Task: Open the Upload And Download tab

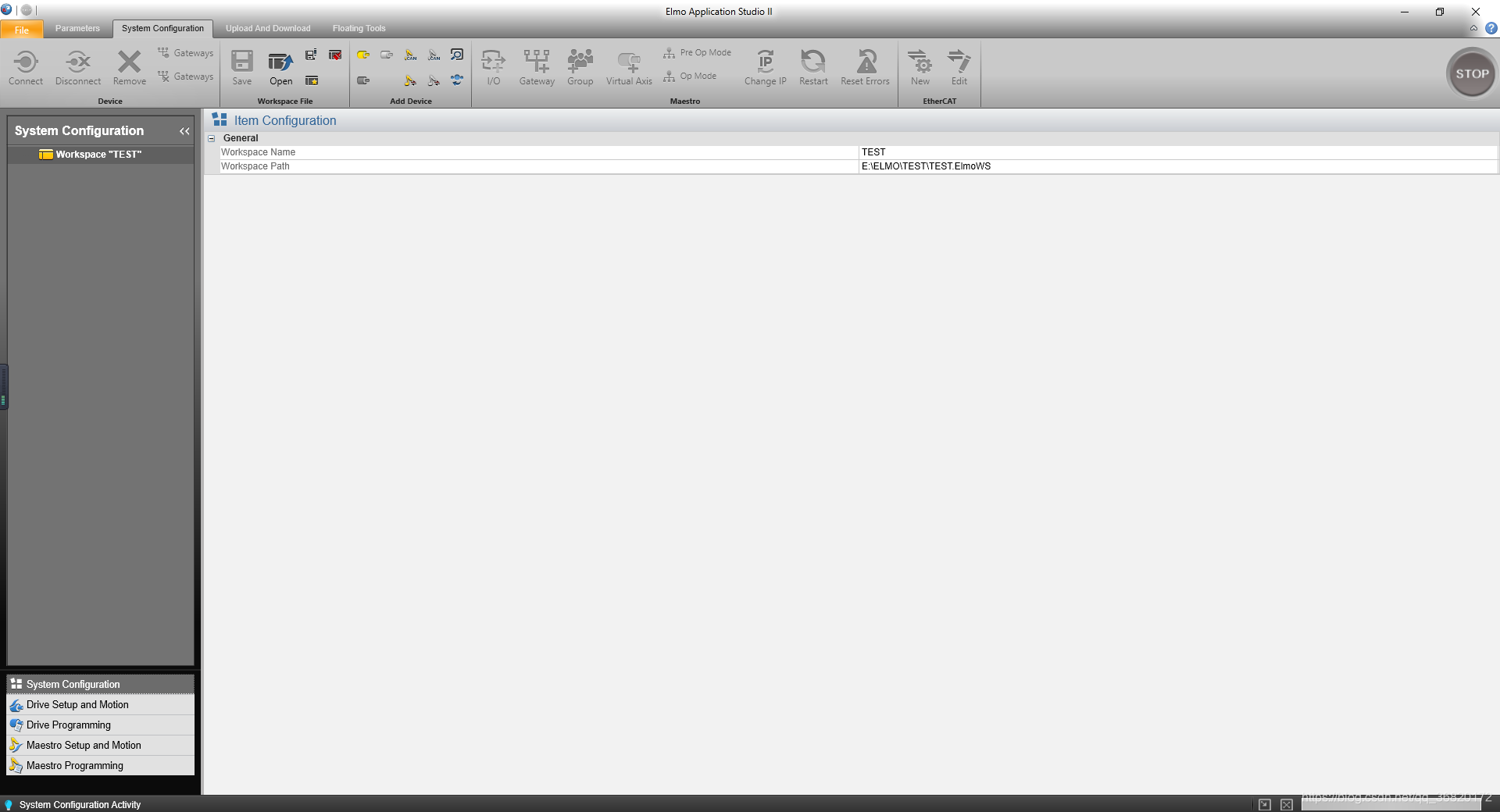Action: [268, 28]
